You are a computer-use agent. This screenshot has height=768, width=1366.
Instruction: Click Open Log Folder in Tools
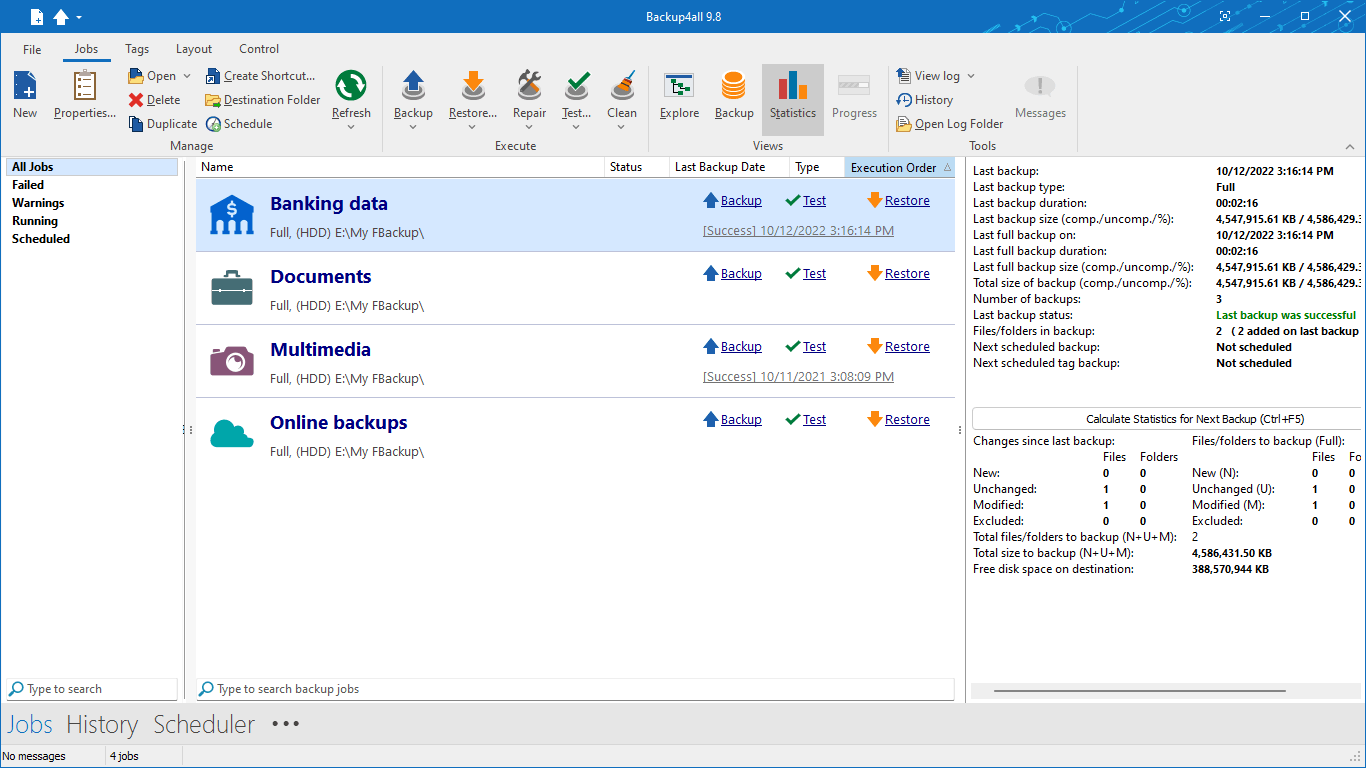click(950, 124)
